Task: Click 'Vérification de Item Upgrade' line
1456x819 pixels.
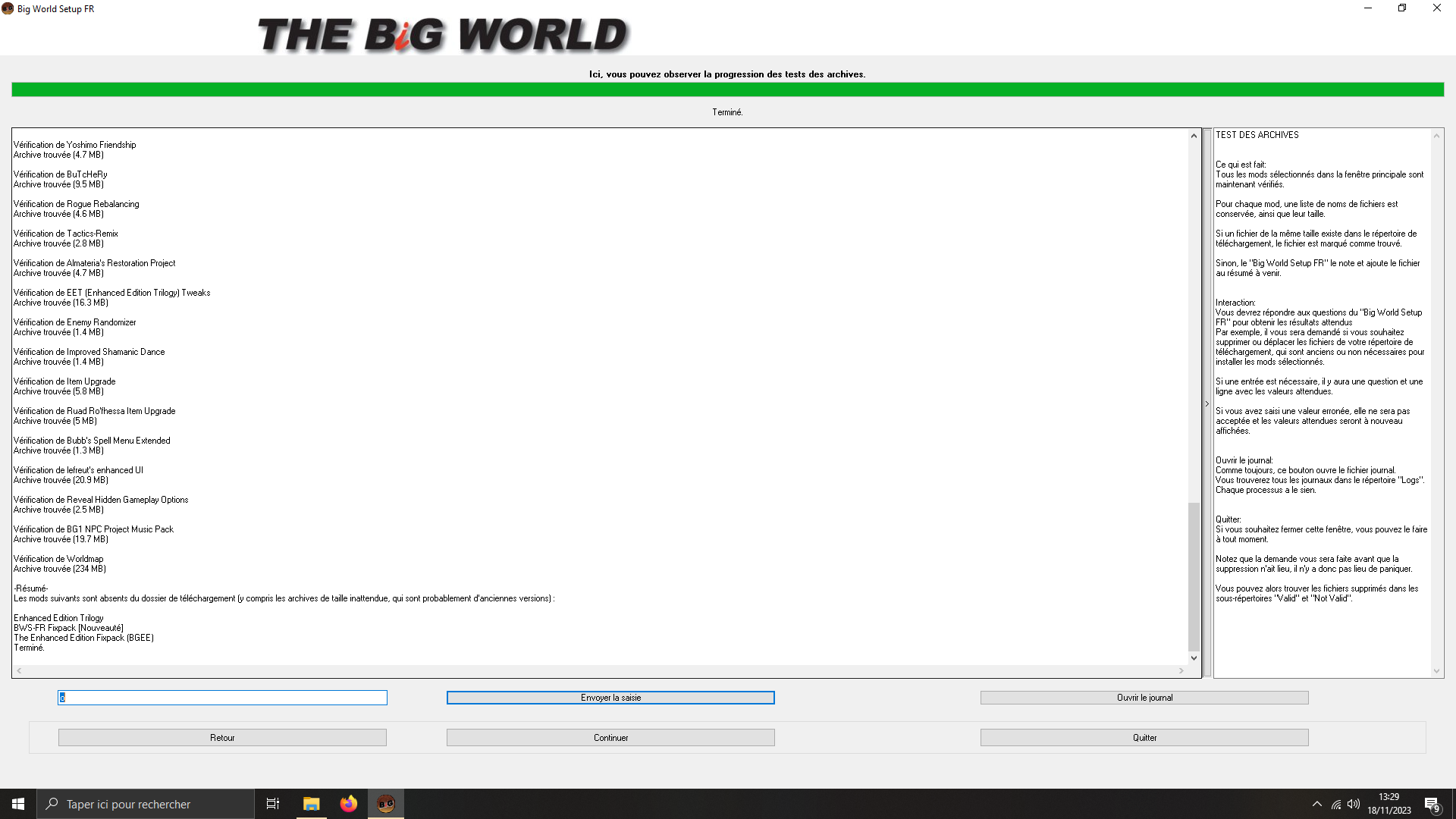Action: pos(64,381)
